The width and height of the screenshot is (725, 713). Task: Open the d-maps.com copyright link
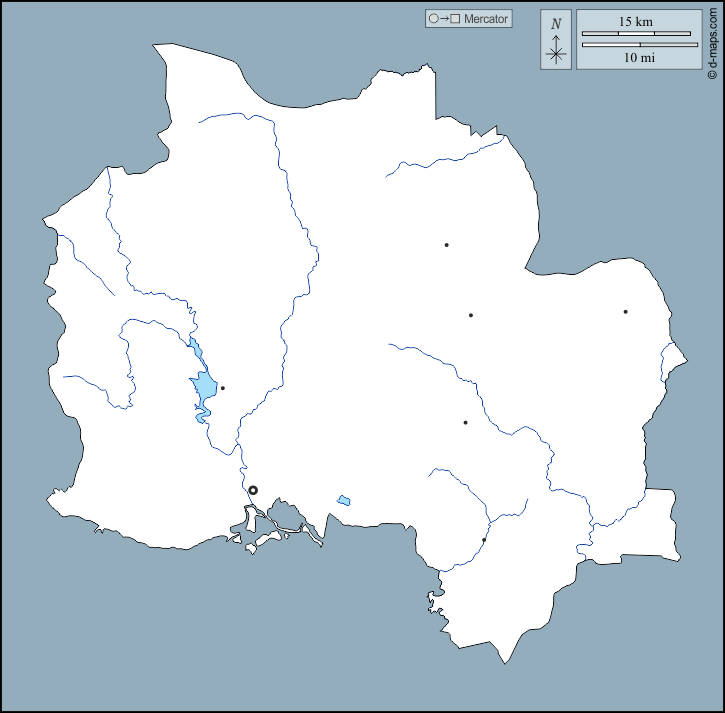coord(712,40)
